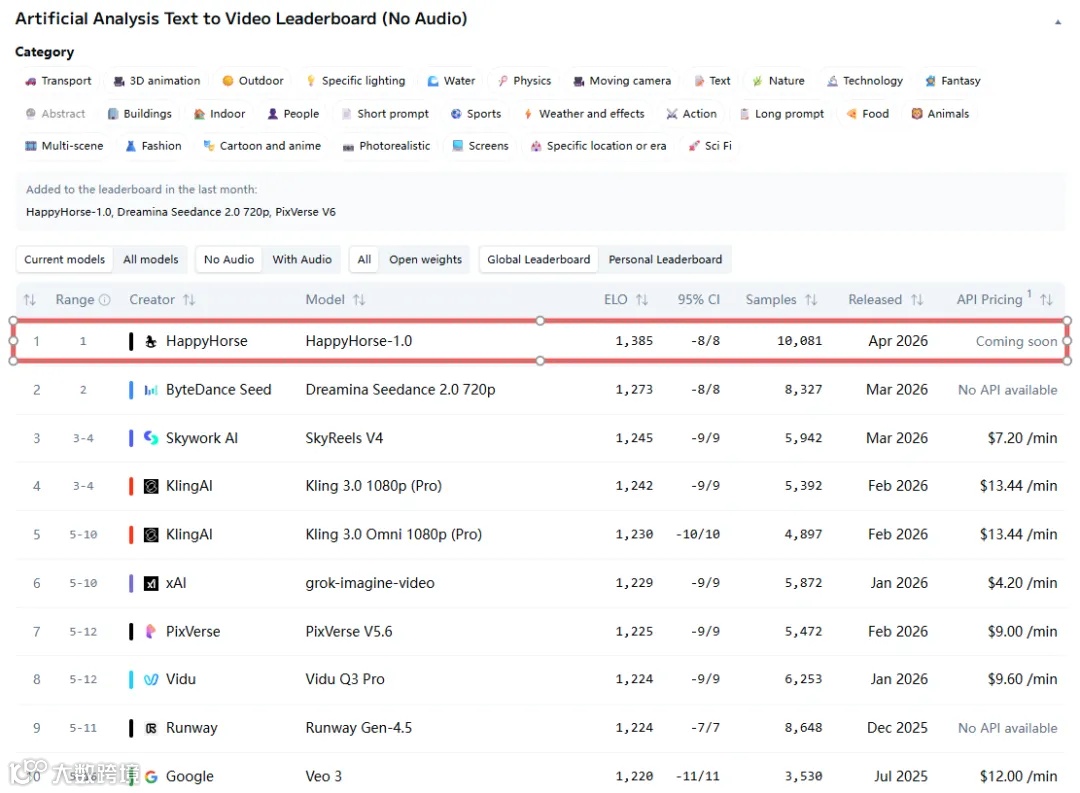The width and height of the screenshot is (1080, 793).
Task: Filter by Short prompt category
Action: point(386,114)
